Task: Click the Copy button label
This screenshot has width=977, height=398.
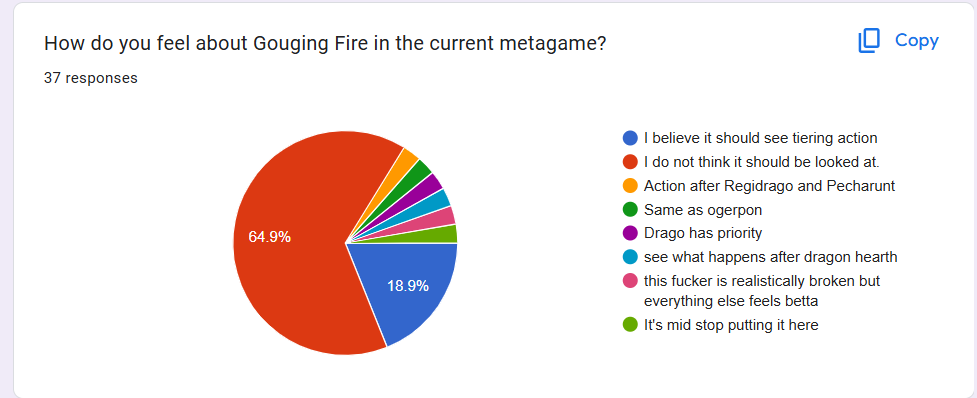Action: tap(917, 40)
